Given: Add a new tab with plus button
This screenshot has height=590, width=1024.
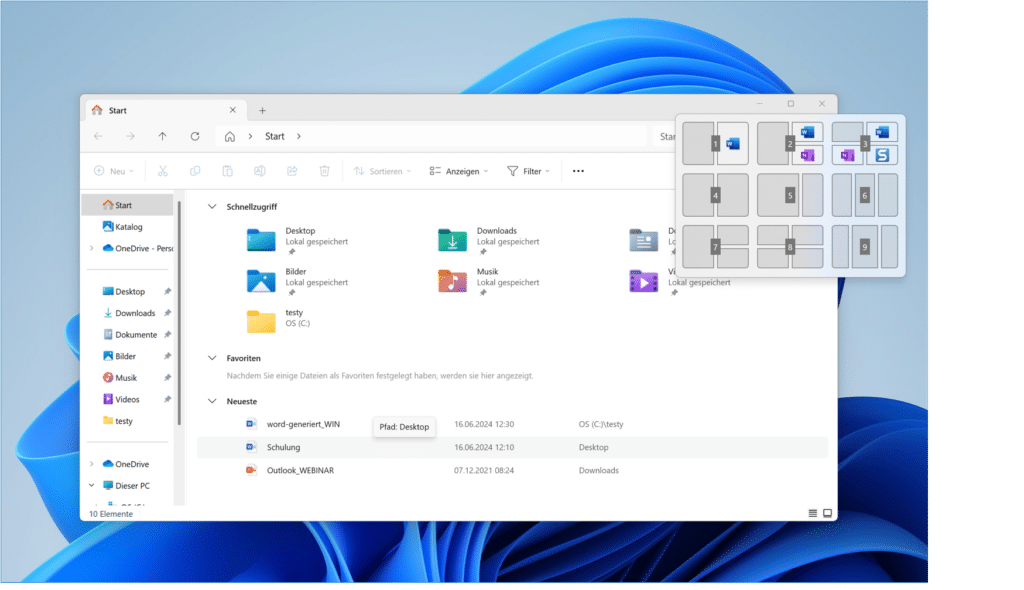Looking at the screenshot, I should 263,110.
